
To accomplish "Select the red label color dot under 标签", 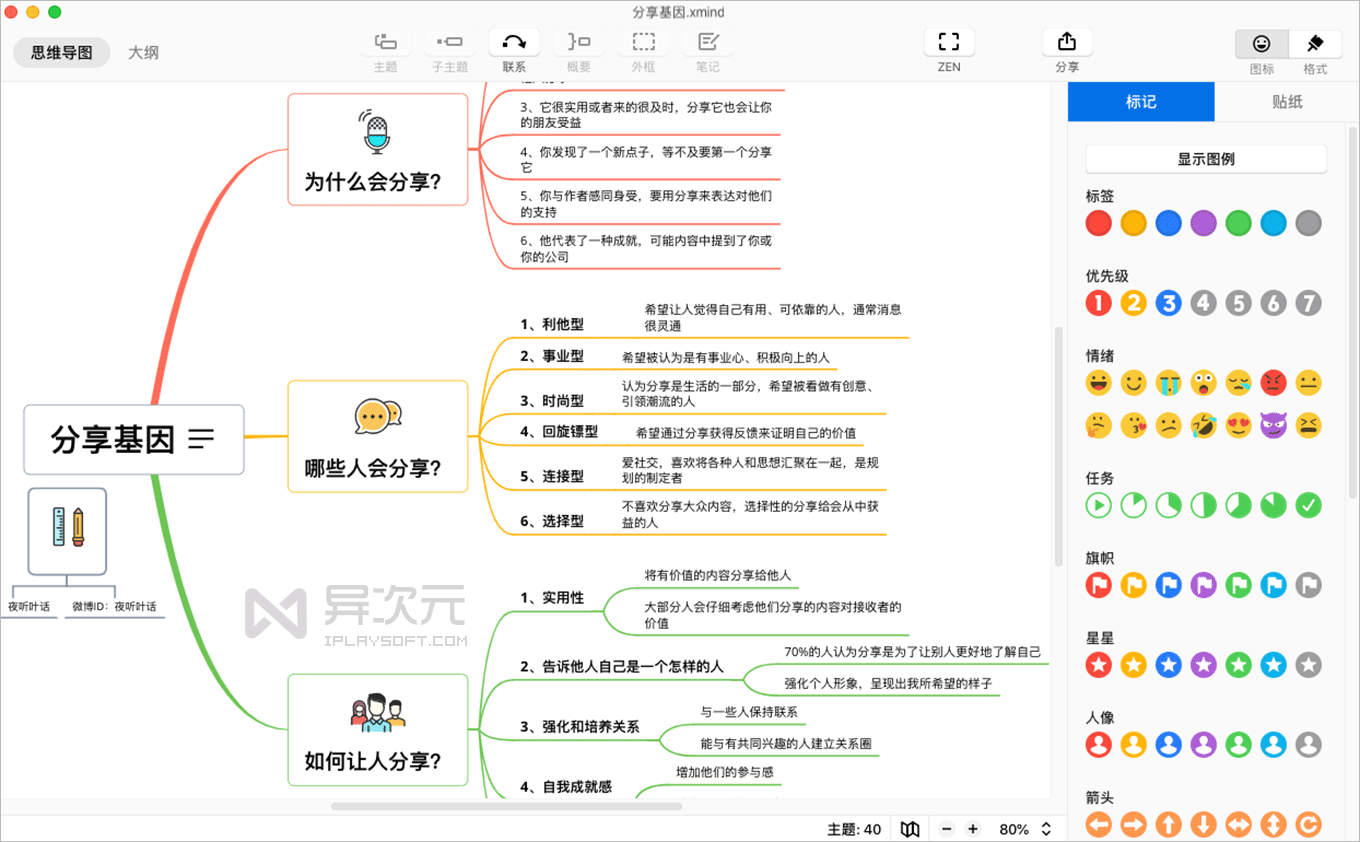I will tap(1098, 223).
